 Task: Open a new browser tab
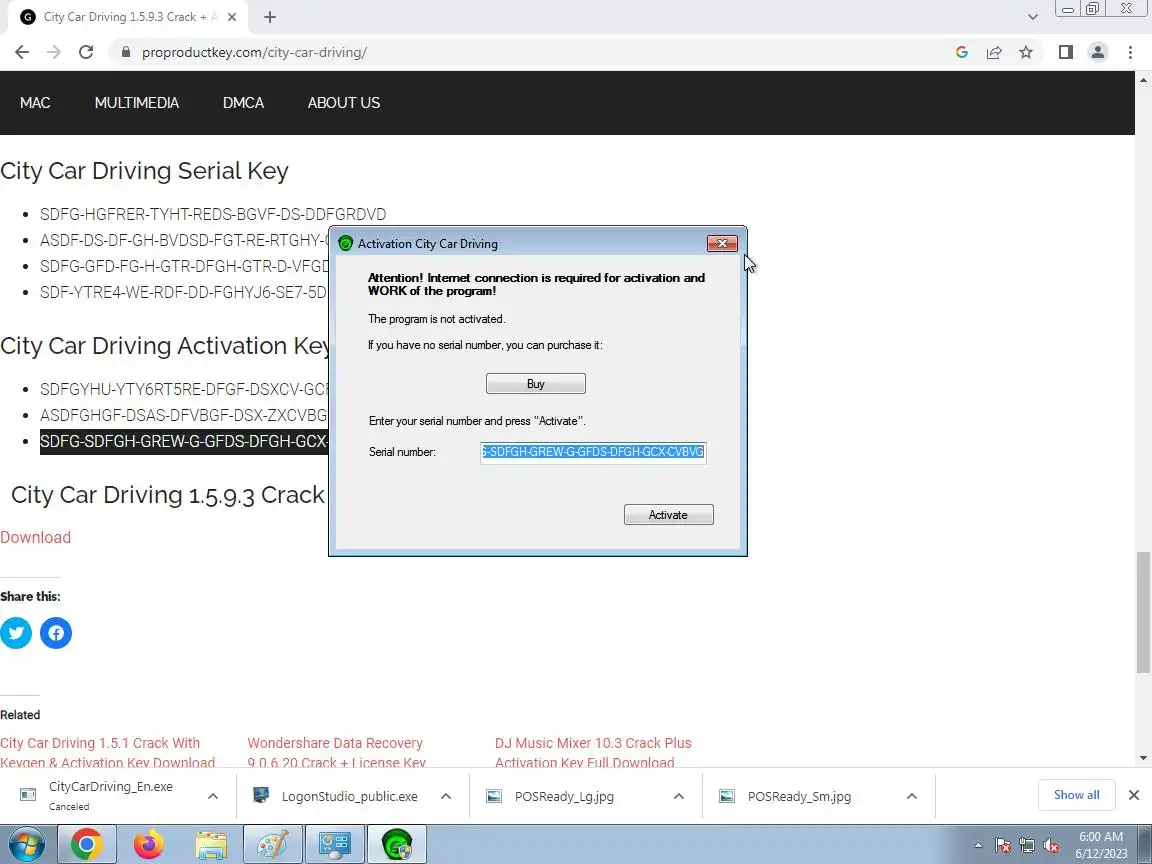coord(270,17)
